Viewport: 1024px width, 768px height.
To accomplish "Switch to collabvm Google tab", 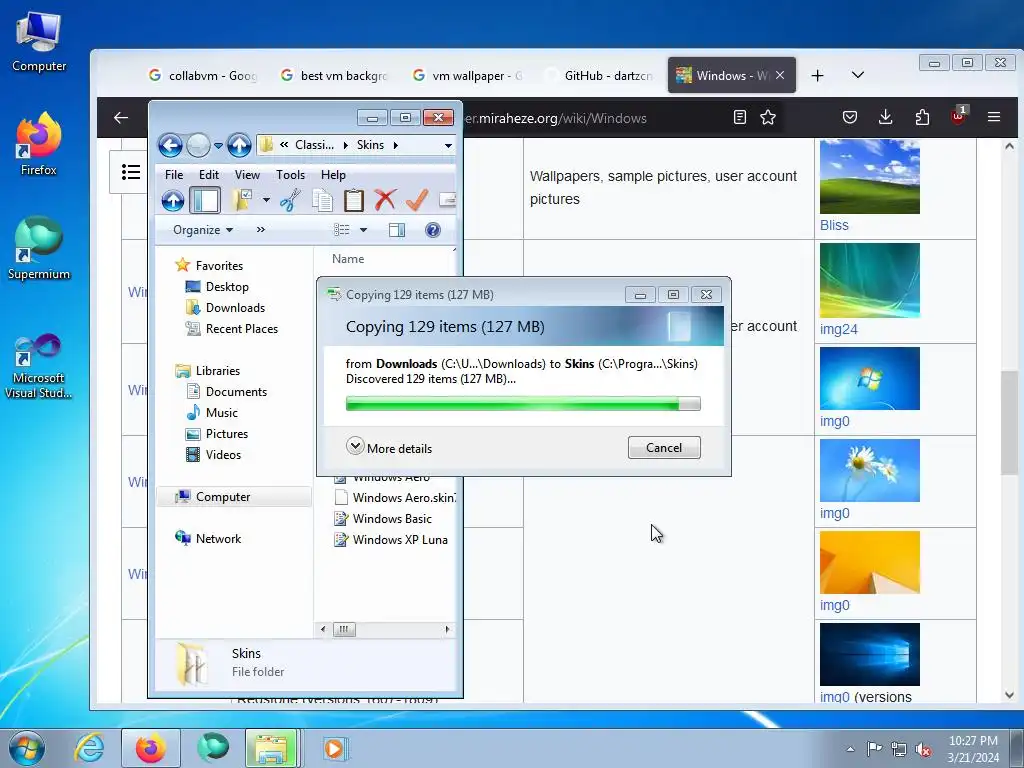I will tap(205, 76).
